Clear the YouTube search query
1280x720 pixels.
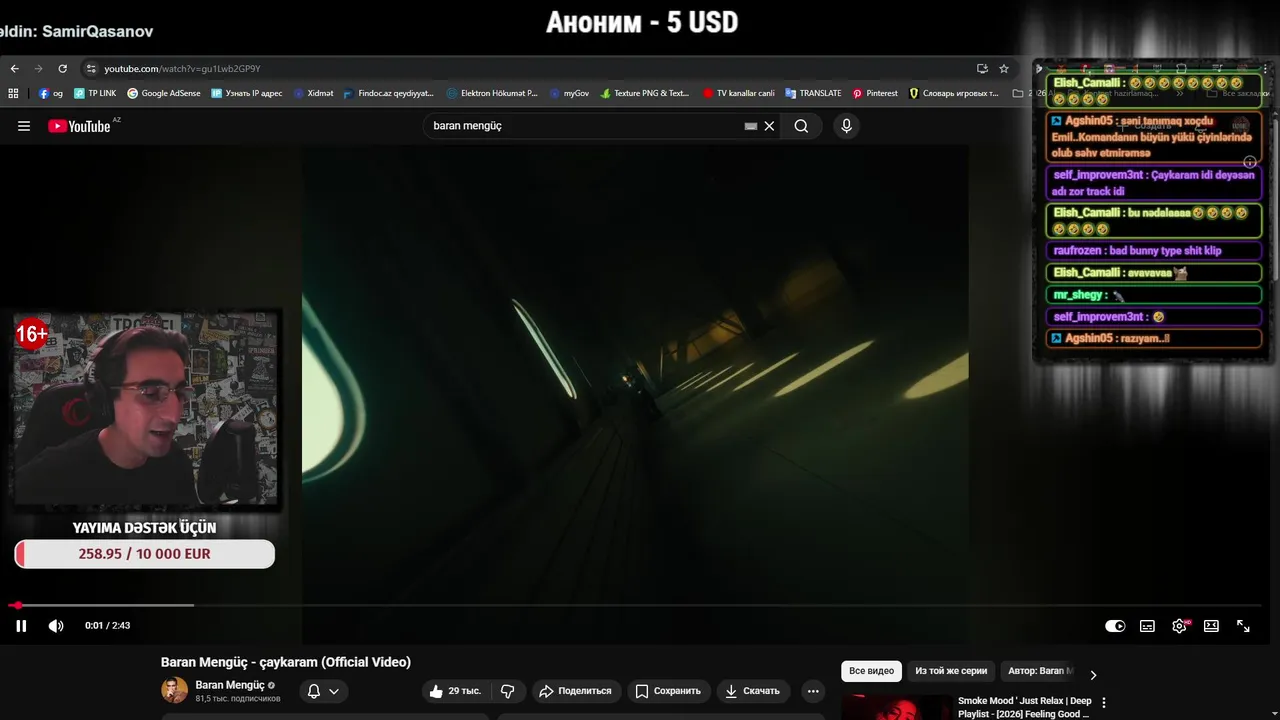[x=769, y=126]
